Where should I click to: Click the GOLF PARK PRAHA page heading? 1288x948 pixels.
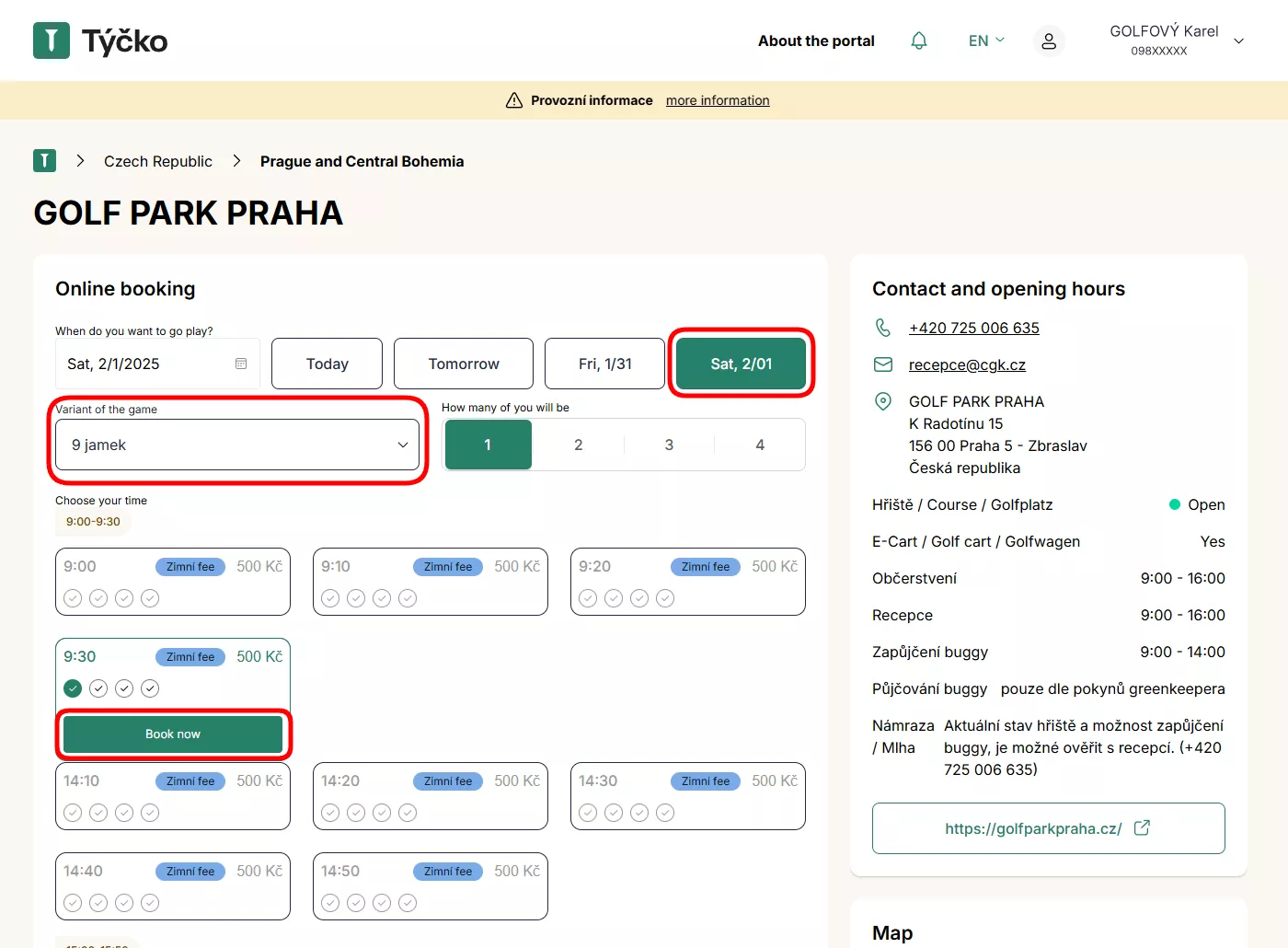tap(189, 213)
